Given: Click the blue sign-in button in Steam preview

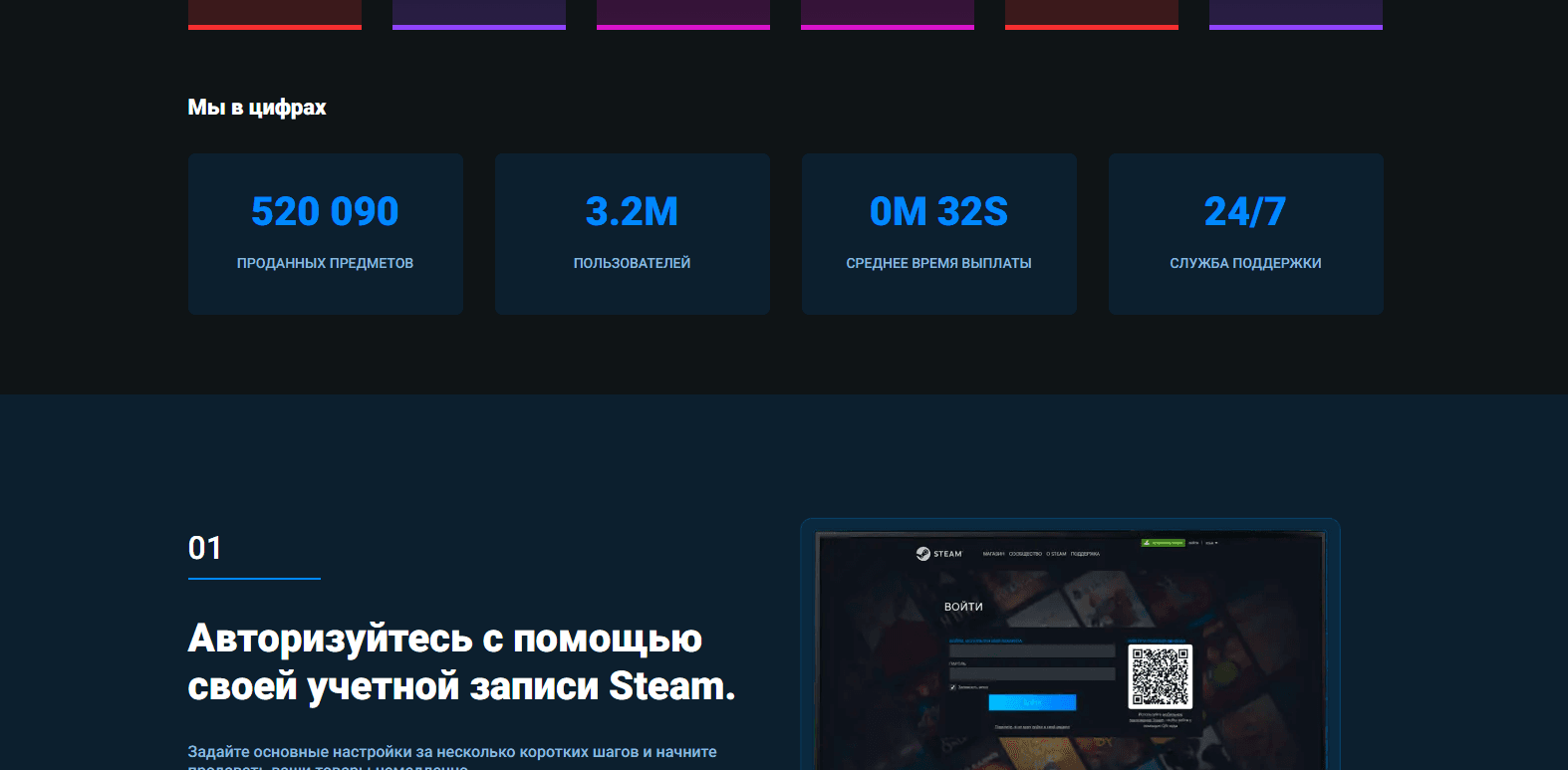Looking at the screenshot, I should tap(1032, 702).
